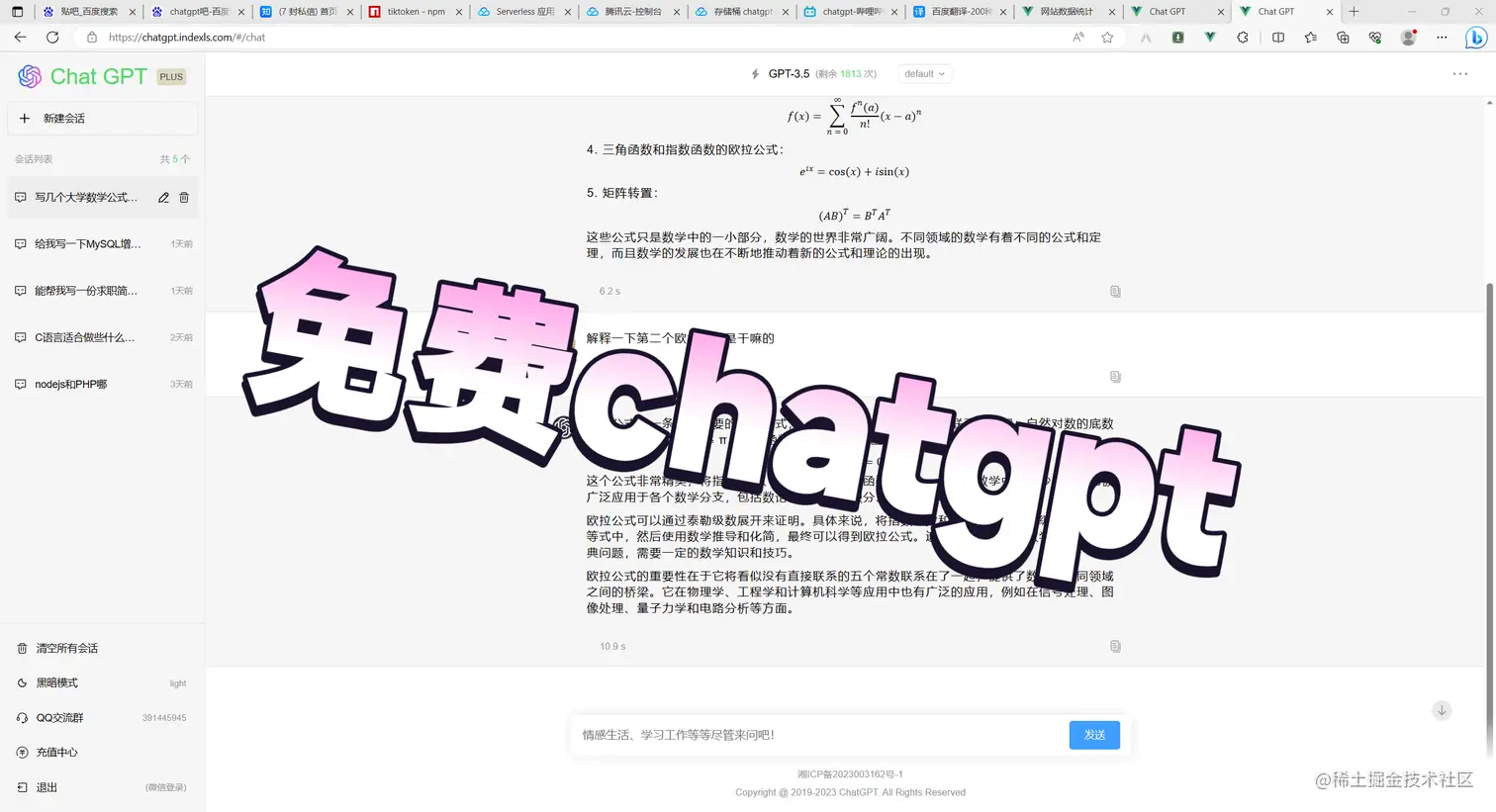The height and width of the screenshot is (812, 1496).
Task: Toggle split screen browser icon
Action: [x=1278, y=38]
